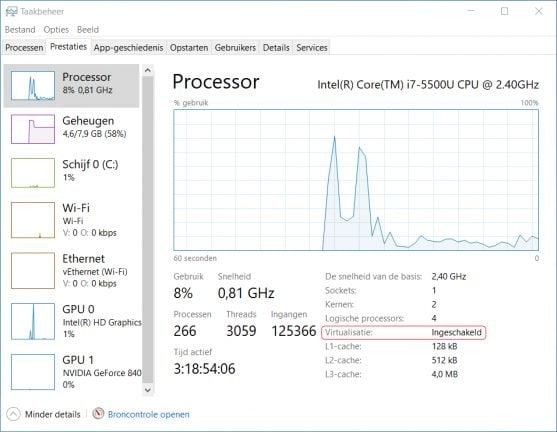Click the sidebar scroll up arrow
This screenshot has height=432, width=557.
click(x=148, y=70)
